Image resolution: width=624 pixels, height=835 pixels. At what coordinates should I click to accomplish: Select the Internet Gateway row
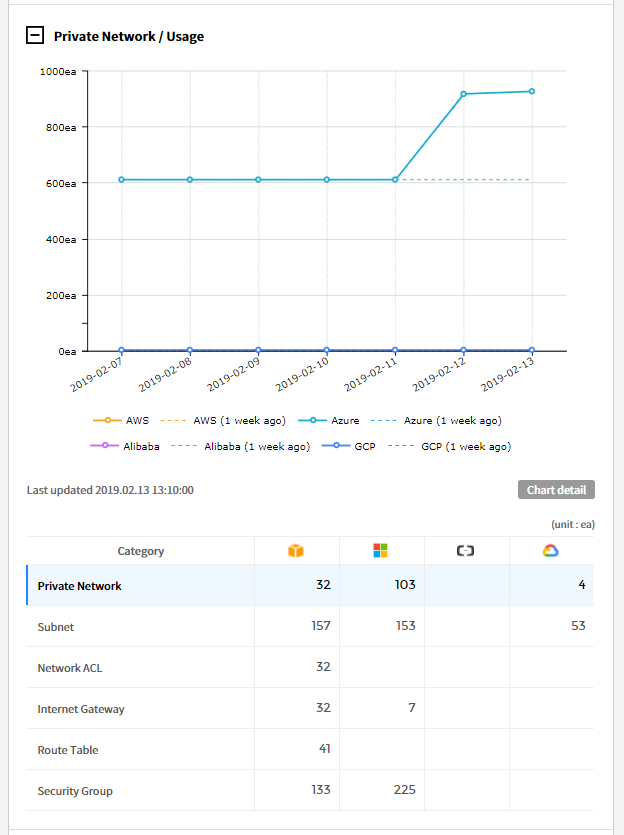[81, 709]
